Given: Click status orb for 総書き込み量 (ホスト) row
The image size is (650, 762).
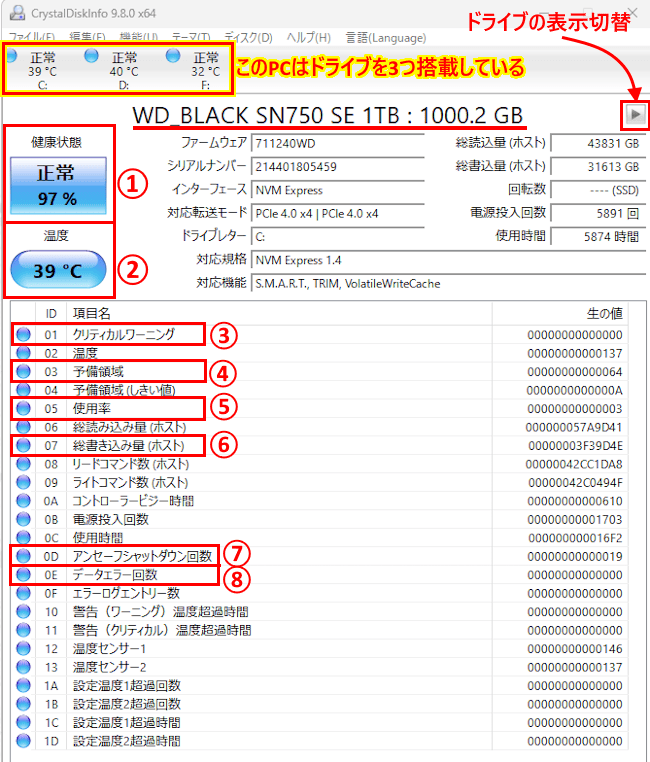Looking at the screenshot, I should 23,445.
